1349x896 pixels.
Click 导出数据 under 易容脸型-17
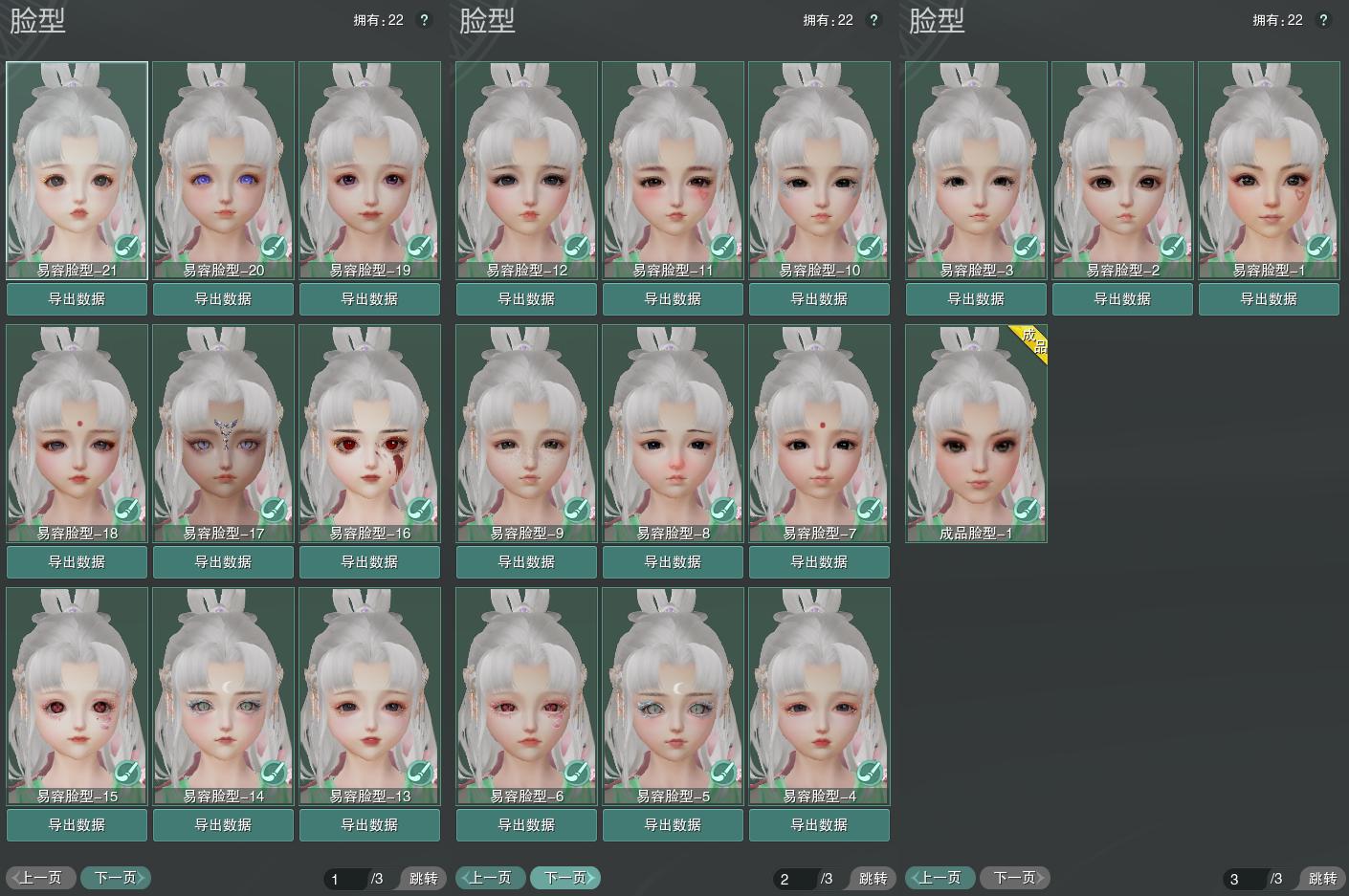coord(224,562)
